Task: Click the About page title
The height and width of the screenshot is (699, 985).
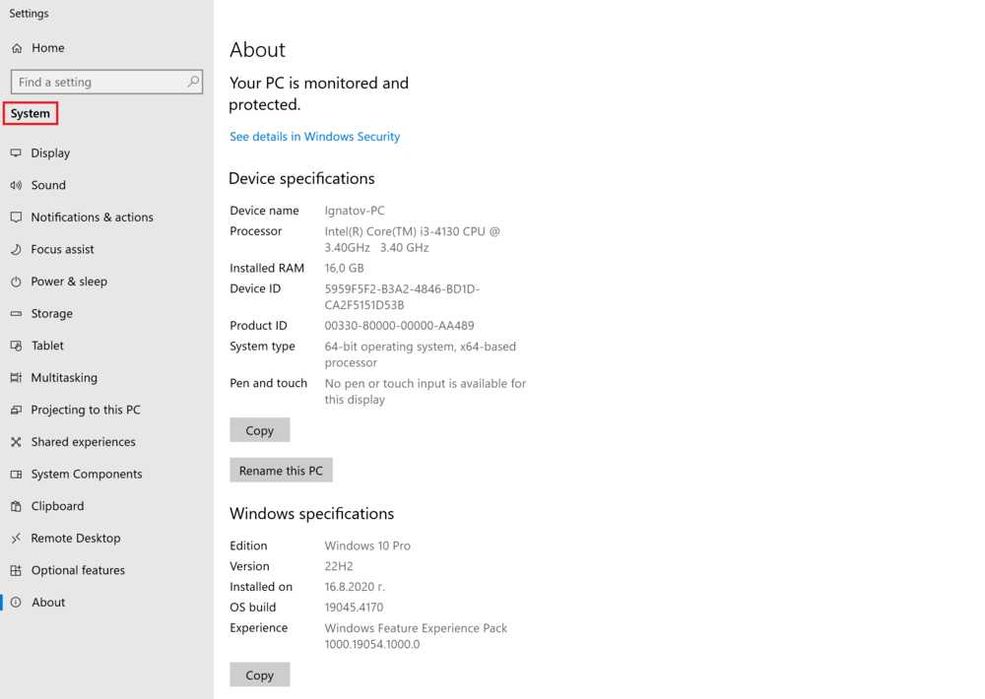Action: point(258,50)
